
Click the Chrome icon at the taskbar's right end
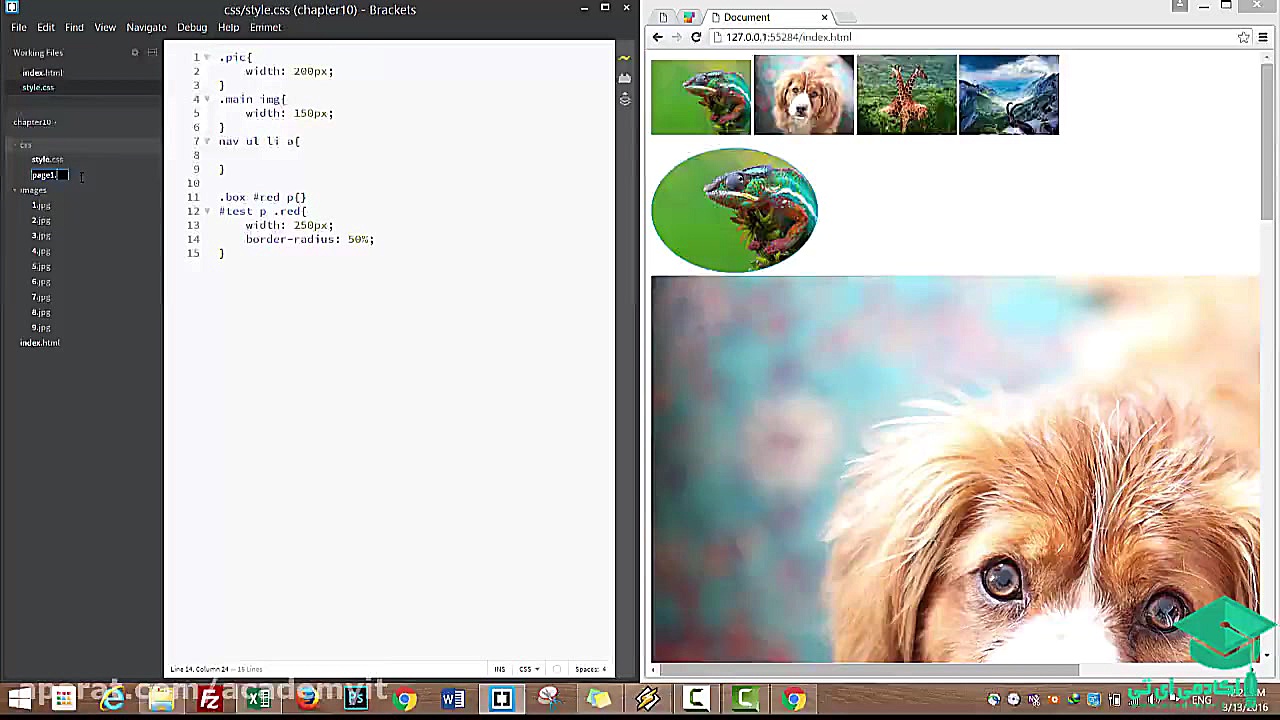(794, 698)
